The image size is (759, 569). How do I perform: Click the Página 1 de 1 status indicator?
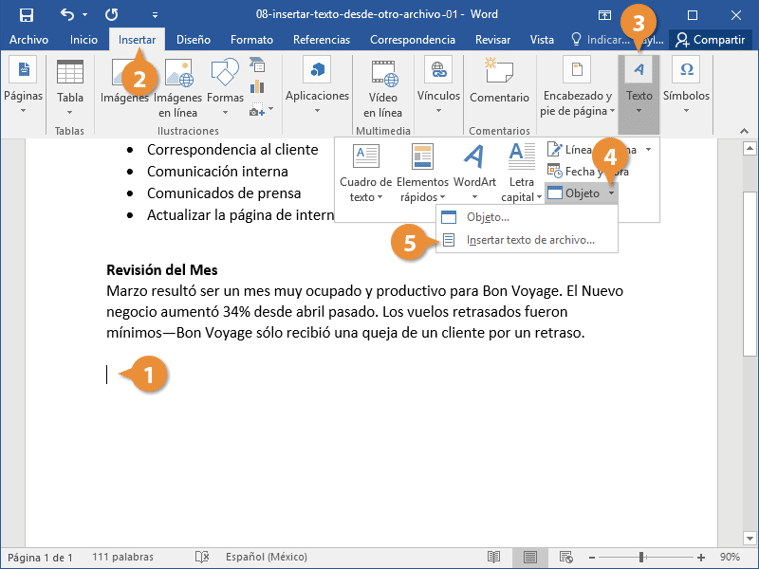tap(40, 557)
